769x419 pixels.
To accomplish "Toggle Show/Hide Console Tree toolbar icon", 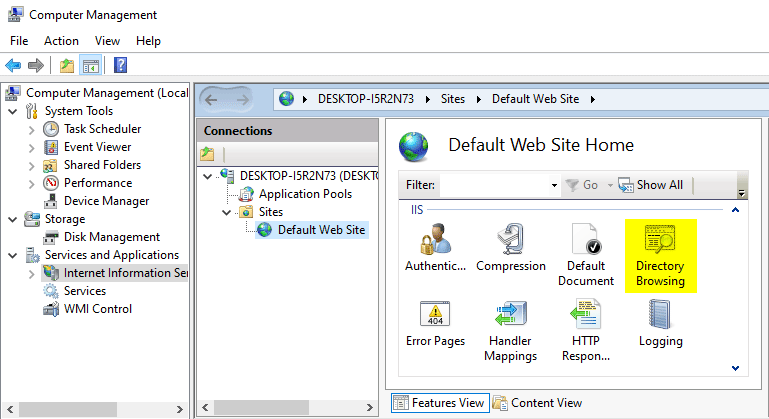I will 91,65.
